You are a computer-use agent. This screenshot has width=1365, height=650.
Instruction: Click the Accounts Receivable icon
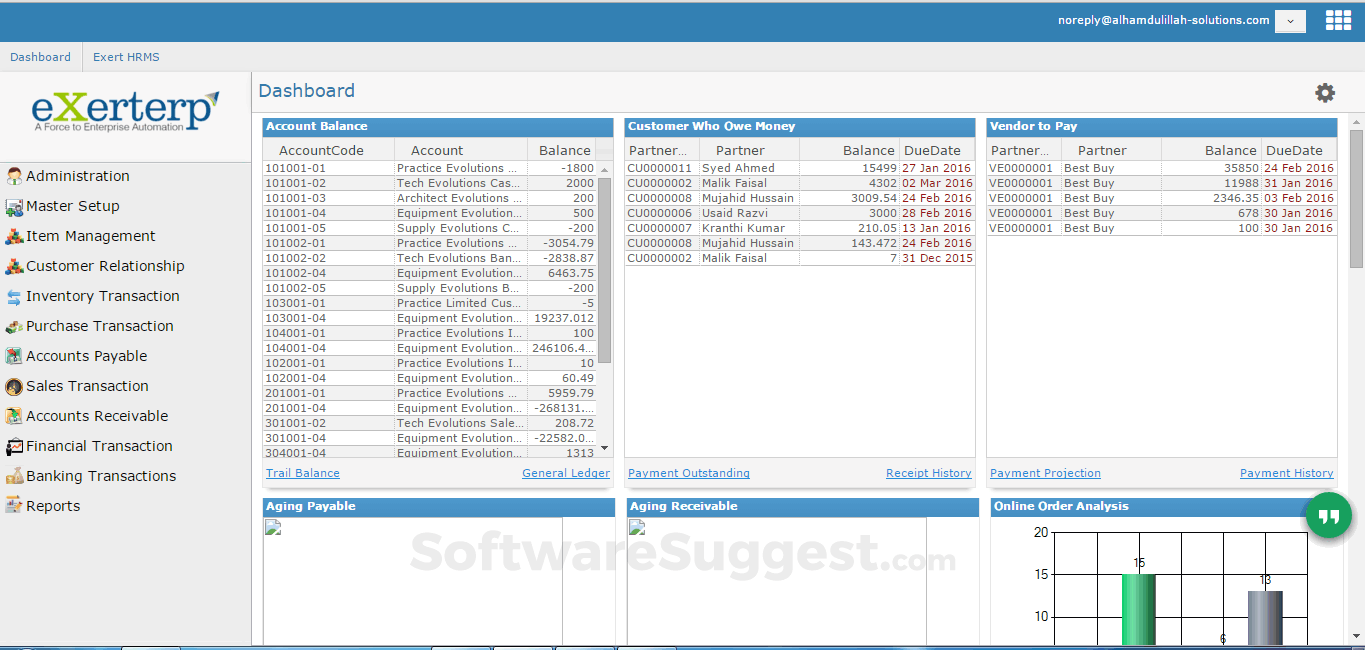coord(14,416)
